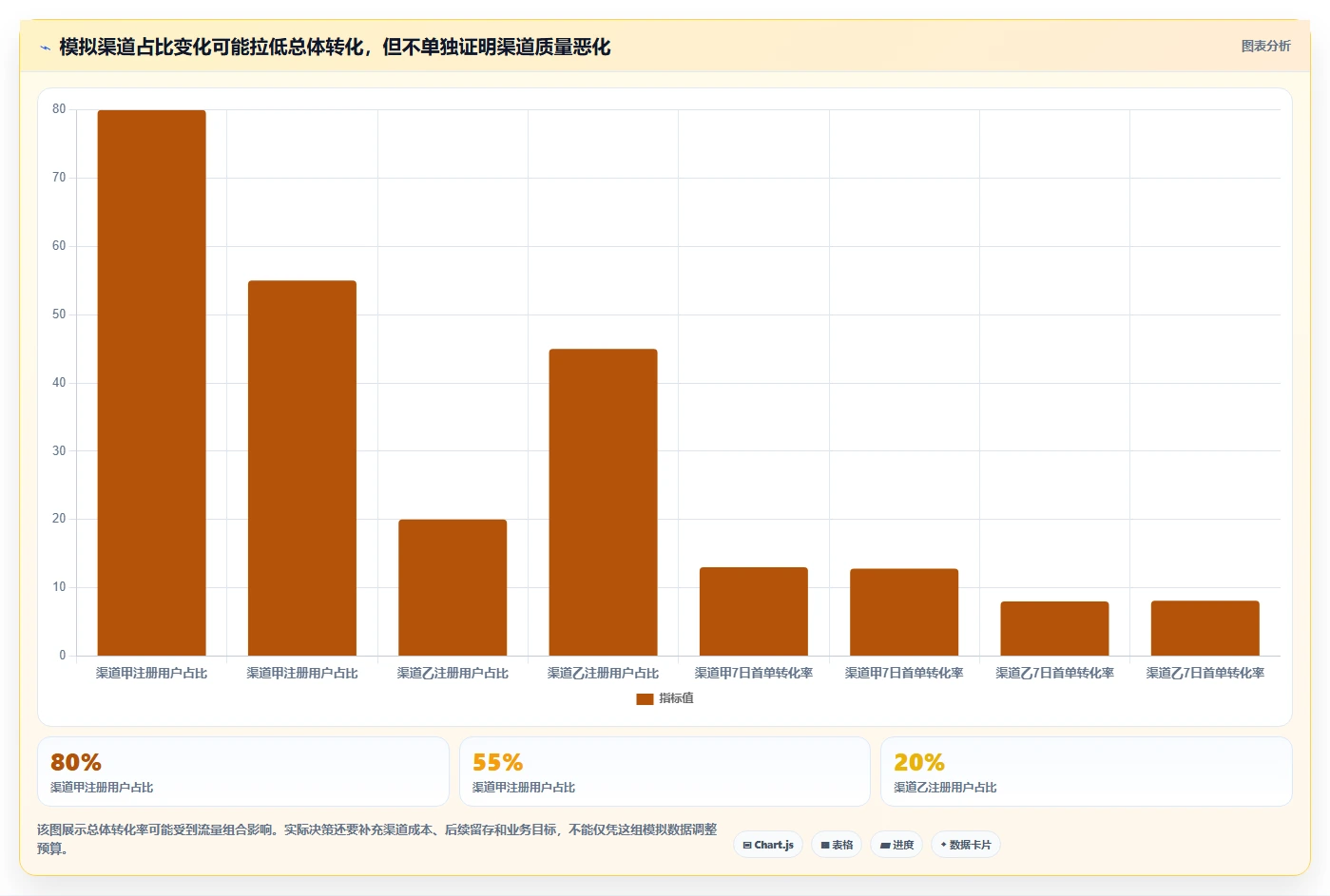Open the 20% data card
Viewport: 1330px width, 896px height.
click(x=1086, y=772)
